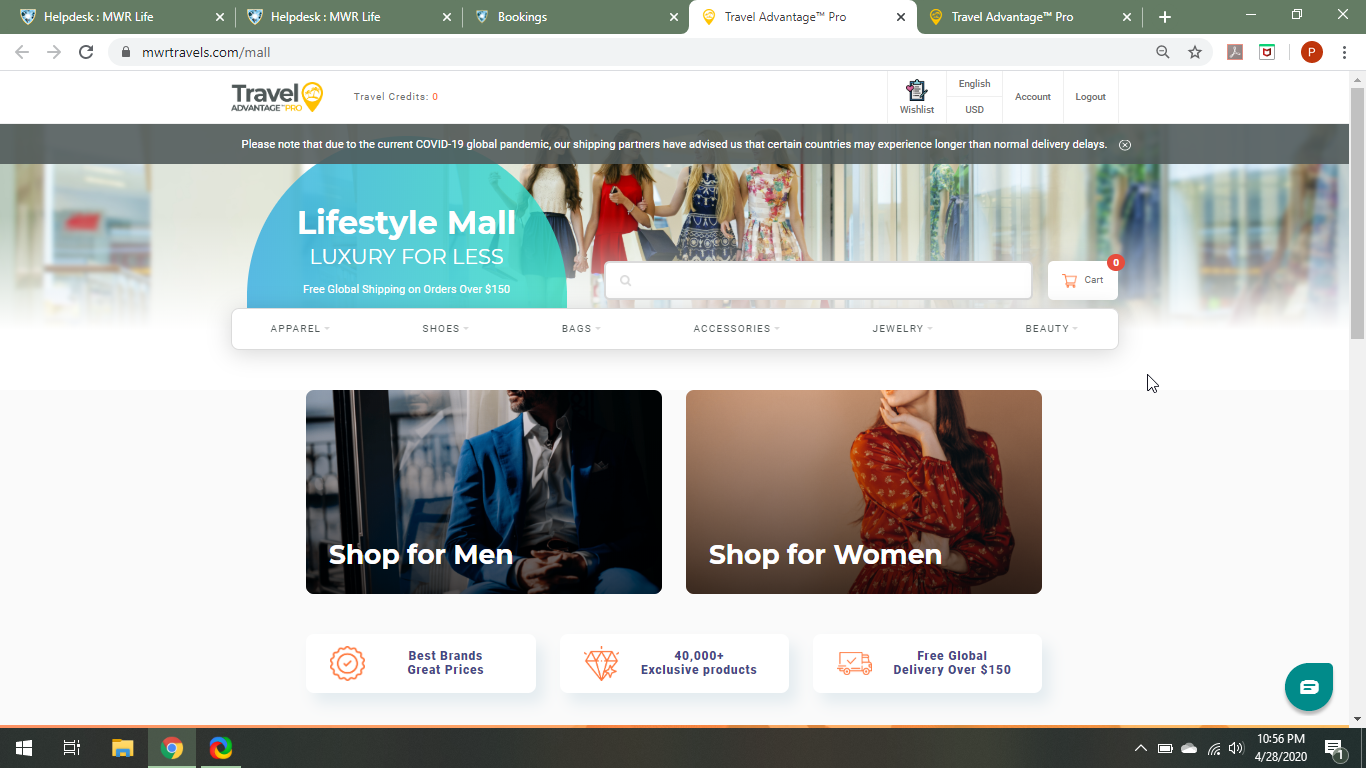Open Shop for Women banner
The width and height of the screenshot is (1366, 768).
864,492
